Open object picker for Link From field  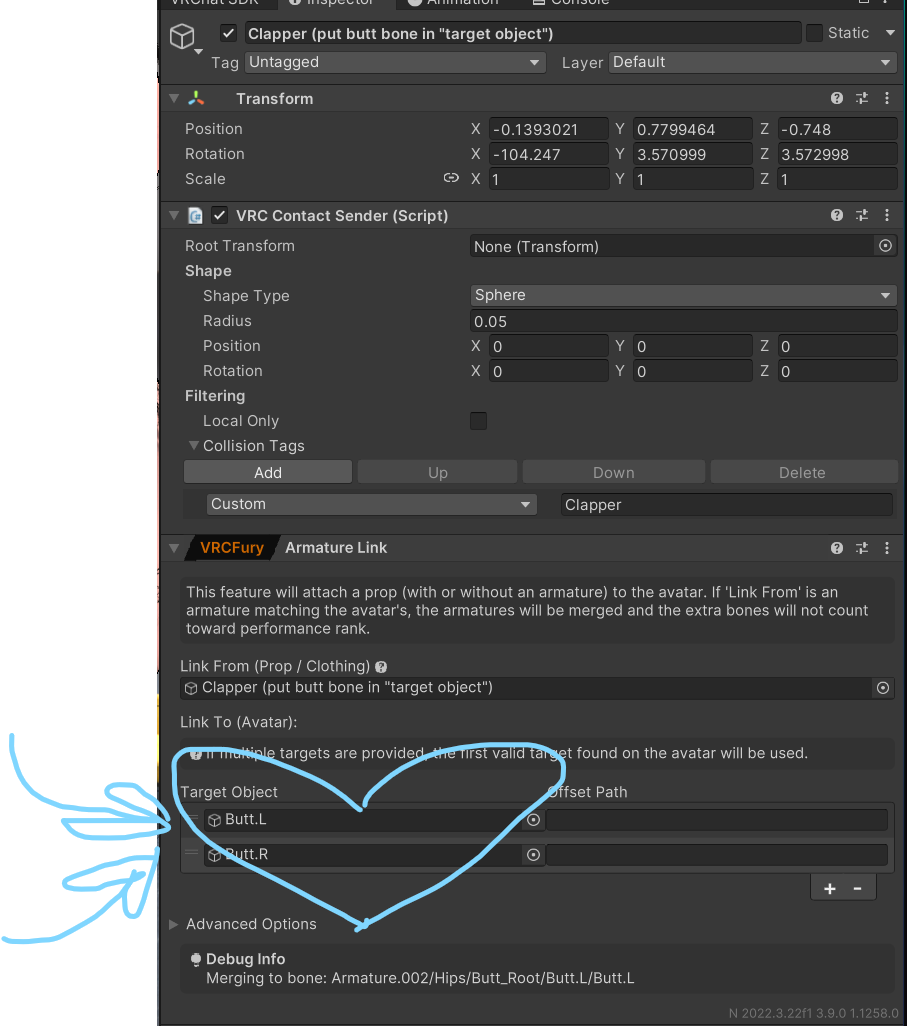click(x=883, y=688)
